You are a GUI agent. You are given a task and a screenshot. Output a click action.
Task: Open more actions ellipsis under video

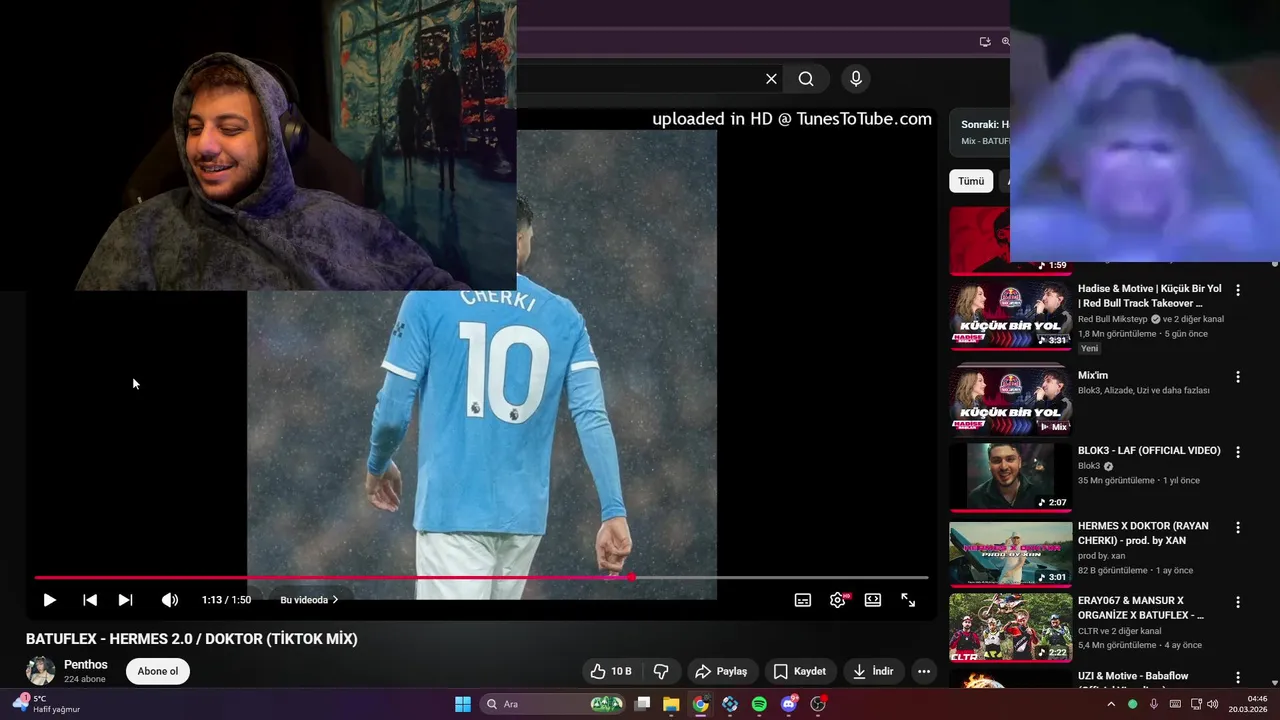924,671
